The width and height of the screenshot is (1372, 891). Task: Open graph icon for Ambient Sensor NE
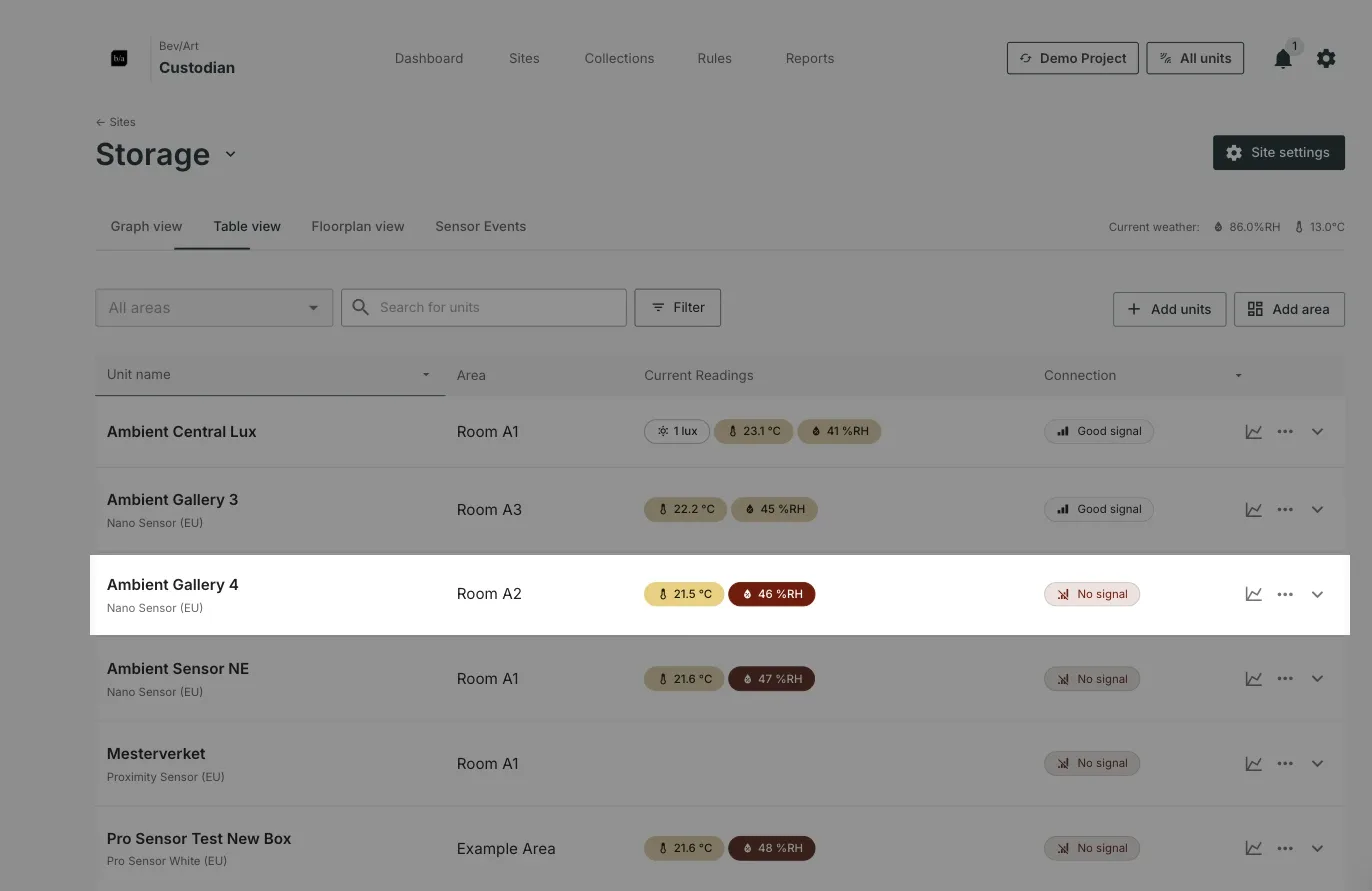click(x=1253, y=679)
